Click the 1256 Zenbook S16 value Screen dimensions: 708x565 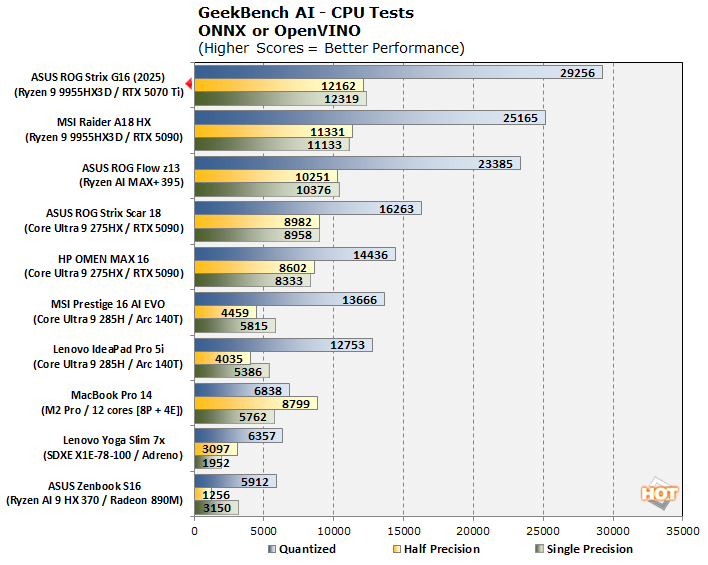click(216, 495)
